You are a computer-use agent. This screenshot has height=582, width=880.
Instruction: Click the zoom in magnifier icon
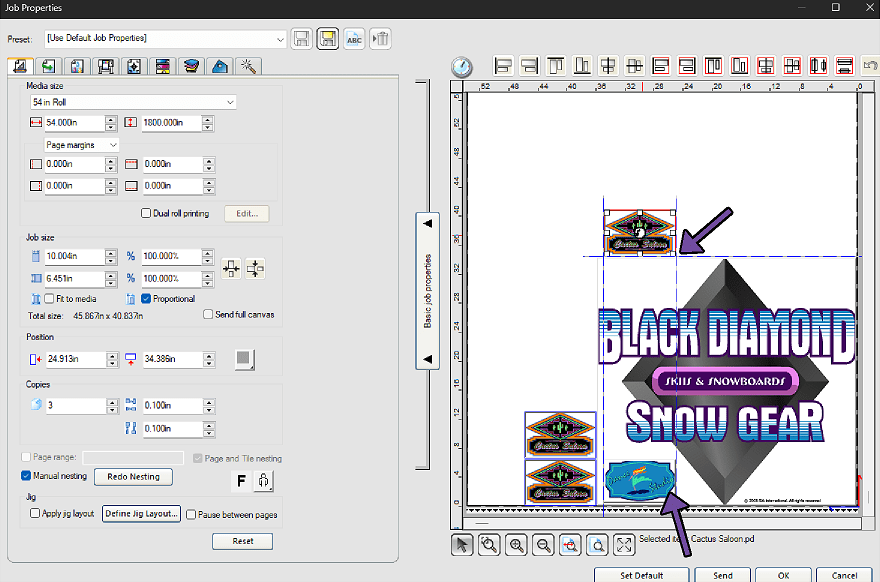click(516, 545)
